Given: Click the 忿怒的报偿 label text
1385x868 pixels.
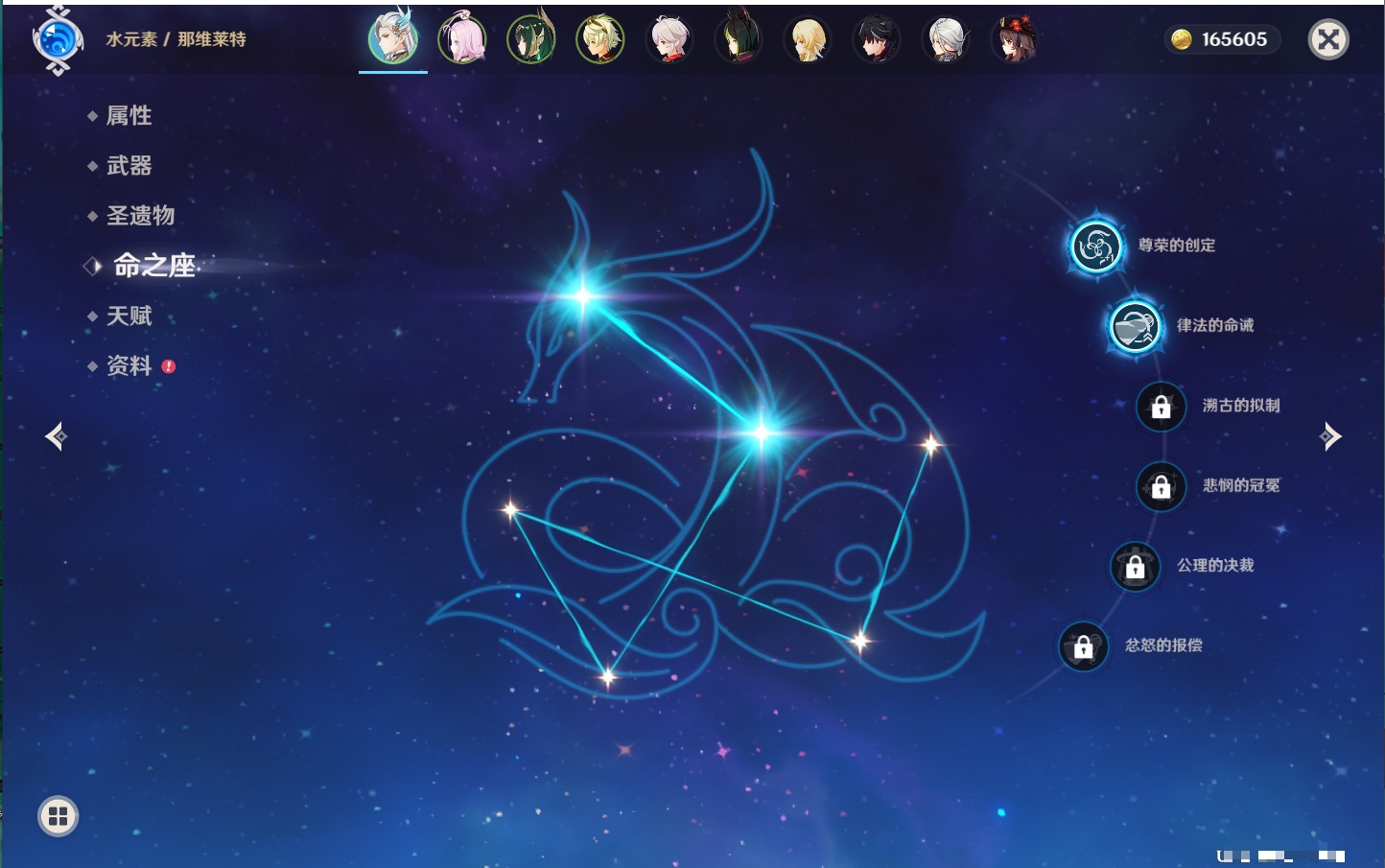Looking at the screenshot, I should tap(1163, 645).
